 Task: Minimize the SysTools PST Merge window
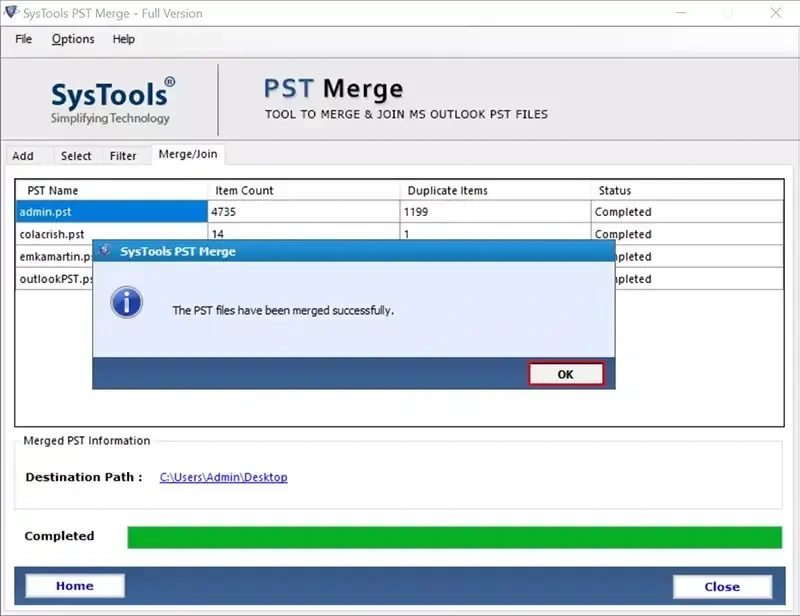click(x=681, y=13)
